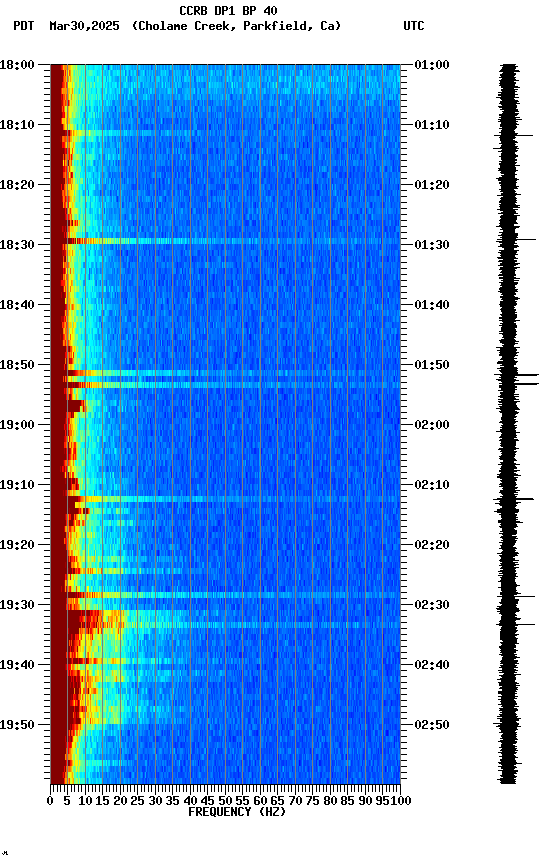Viewport: 552px width, 864px height.
Task: Click the high-energy low-frequency patch near 19:32
Action: 85,620
